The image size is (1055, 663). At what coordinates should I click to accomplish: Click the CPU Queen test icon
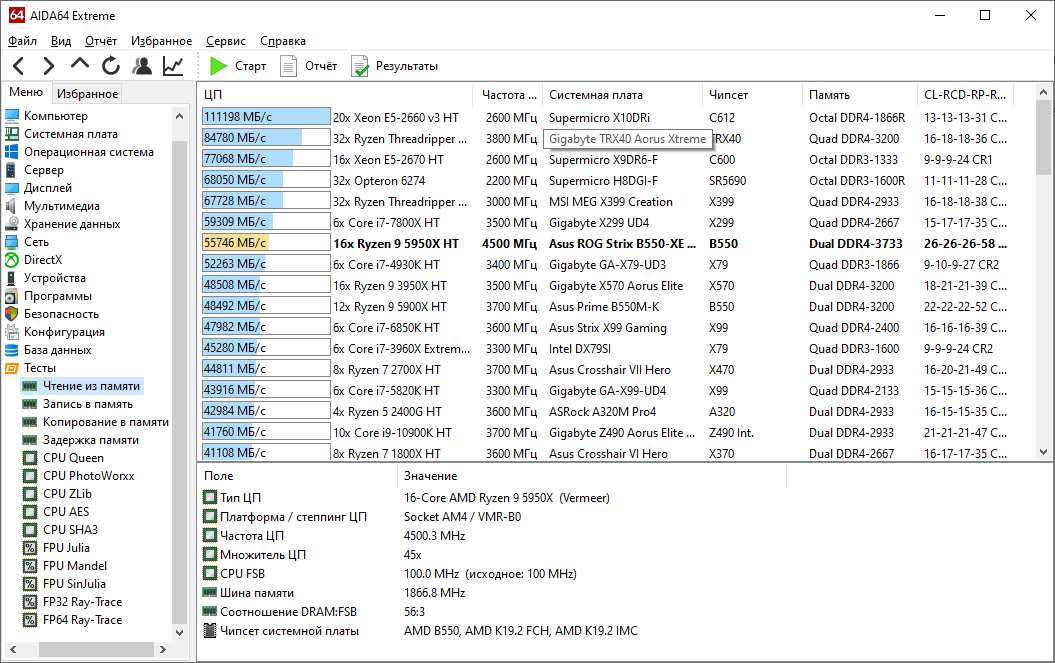pos(30,458)
